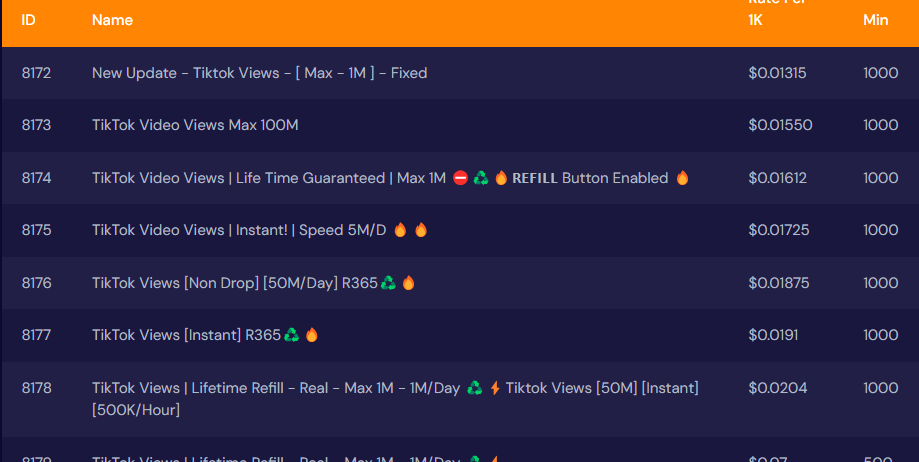Click 'TikTok Views | Lifetime Refill' in row 8178
The image size is (919, 462).
click(x=188, y=388)
